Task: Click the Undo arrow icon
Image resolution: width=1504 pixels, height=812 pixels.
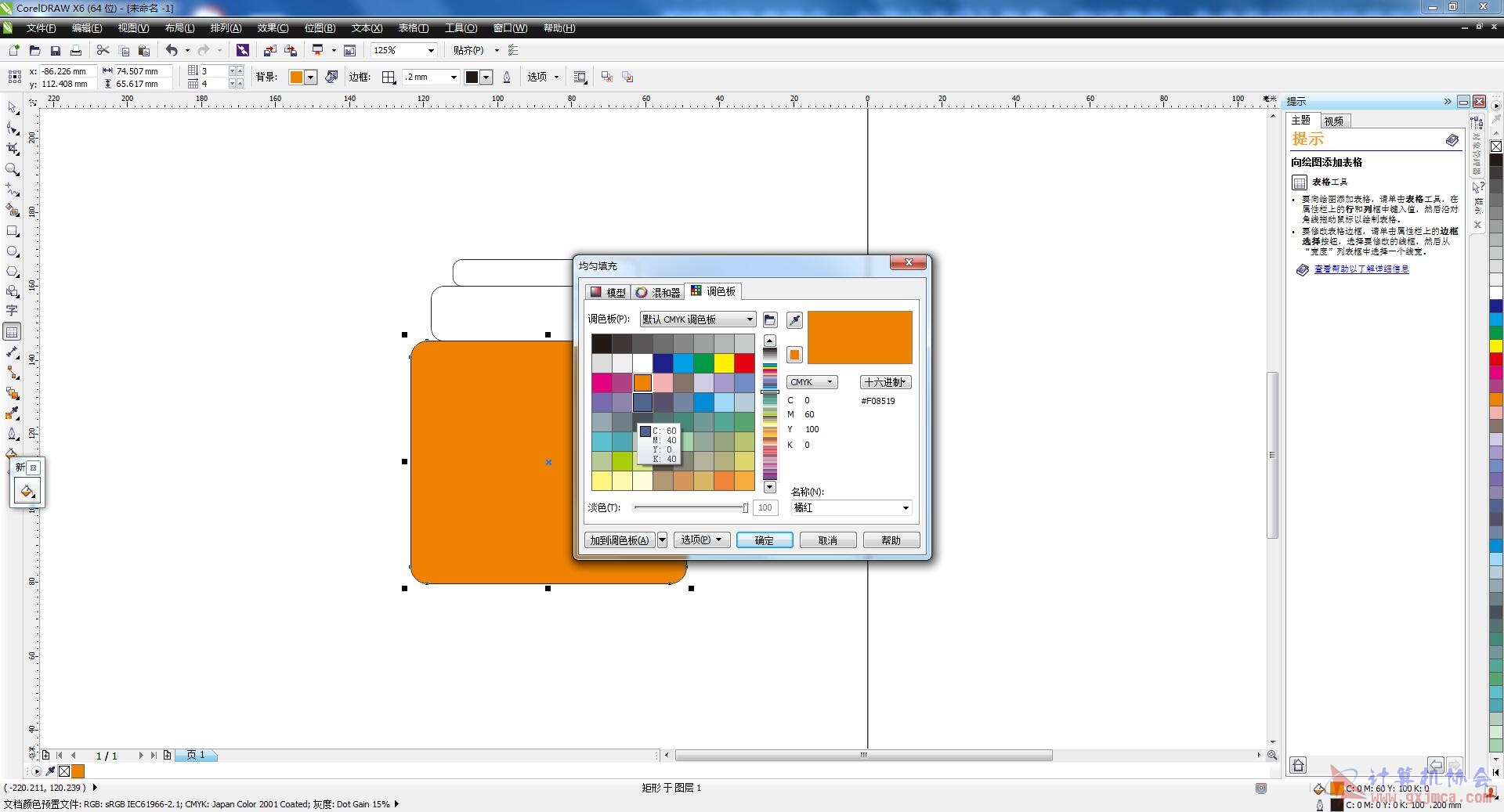Action: tap(172, 50)
